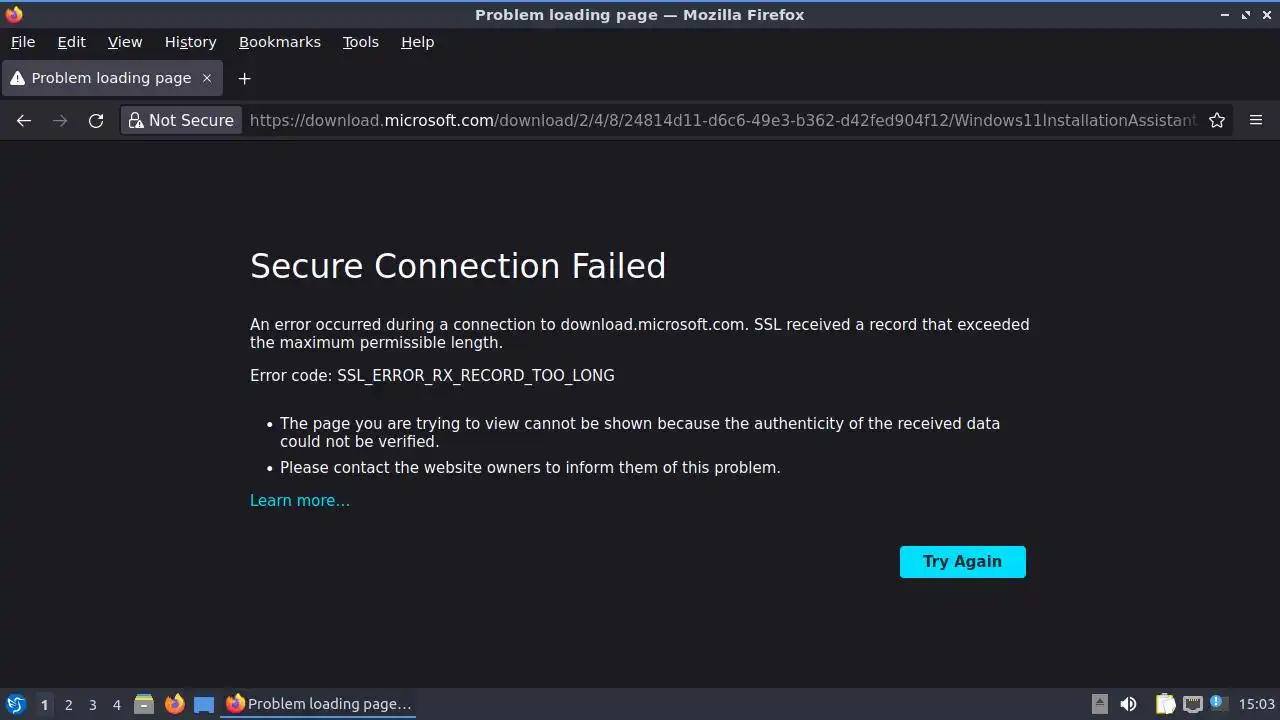Follow the Learn more link

[x=299, y=500]
